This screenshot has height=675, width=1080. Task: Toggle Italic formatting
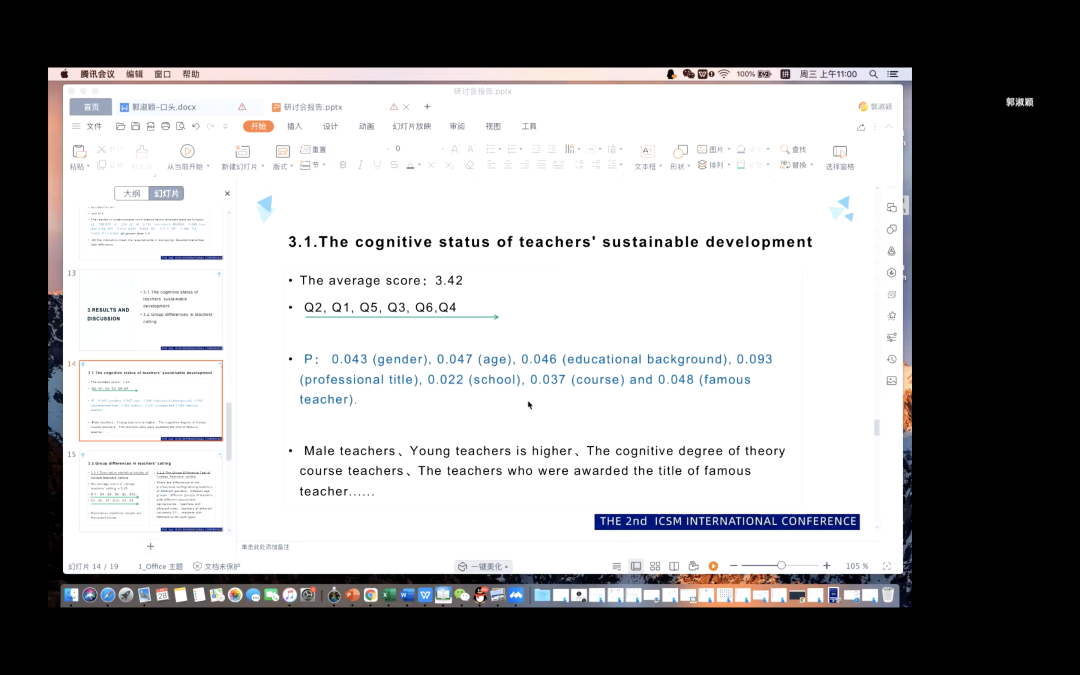point(360,165)
